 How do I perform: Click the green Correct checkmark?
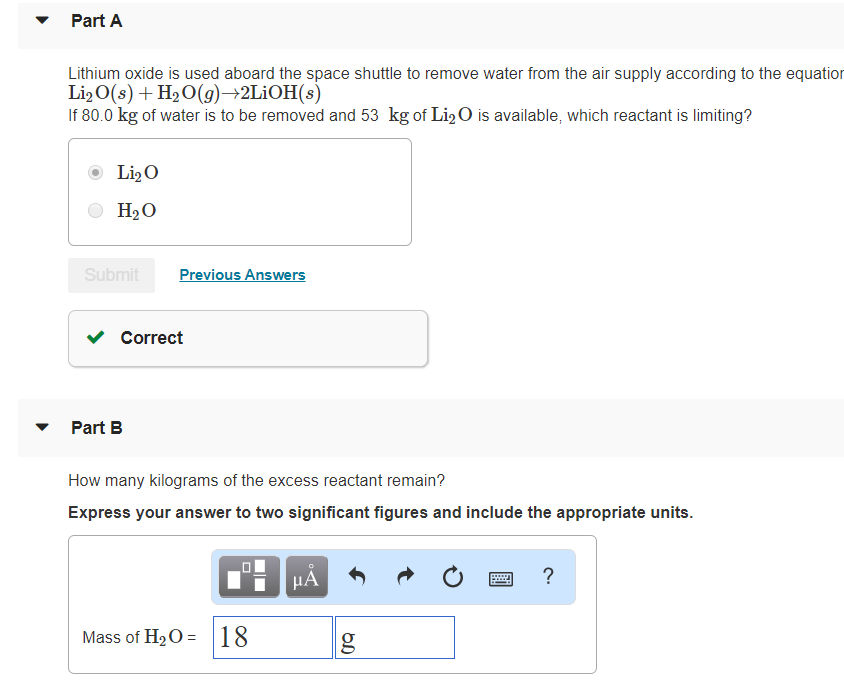point(95,338)
